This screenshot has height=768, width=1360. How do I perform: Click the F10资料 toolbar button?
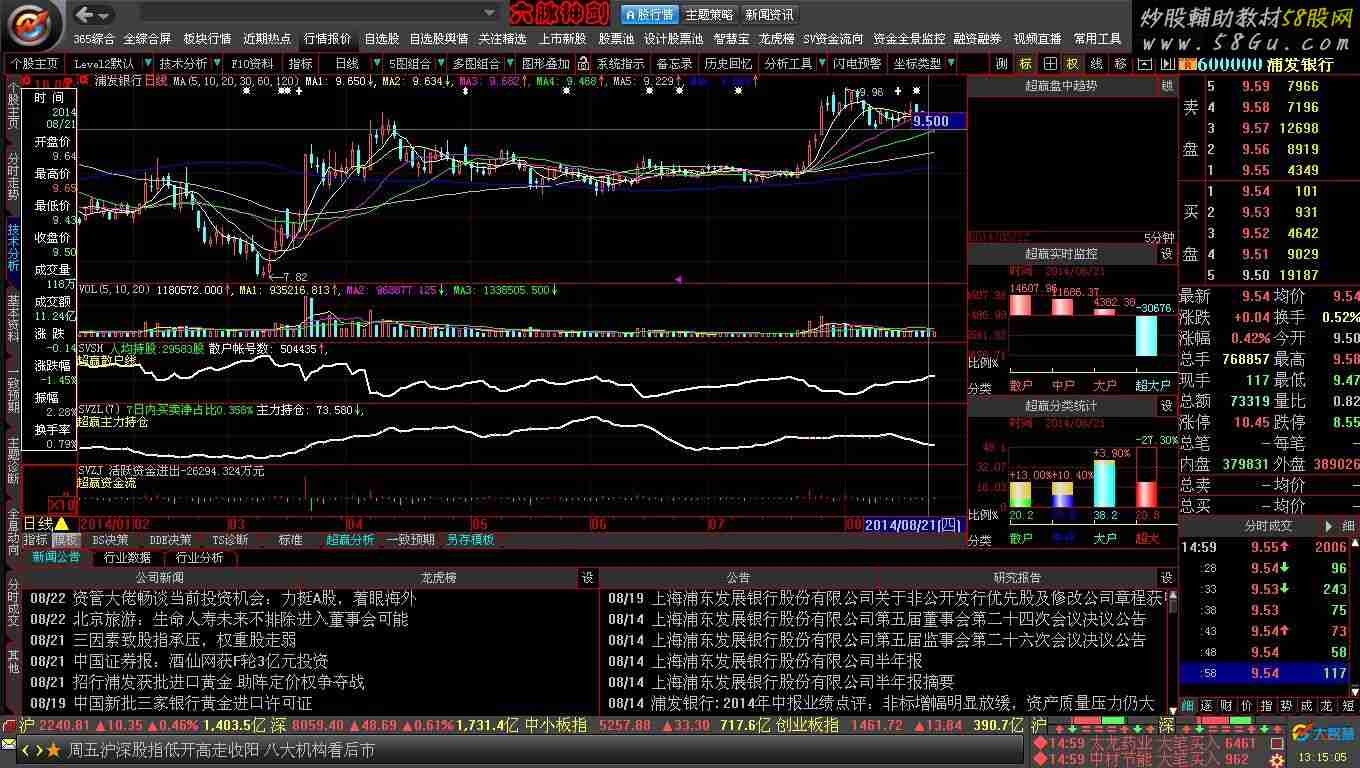(252, 63)
